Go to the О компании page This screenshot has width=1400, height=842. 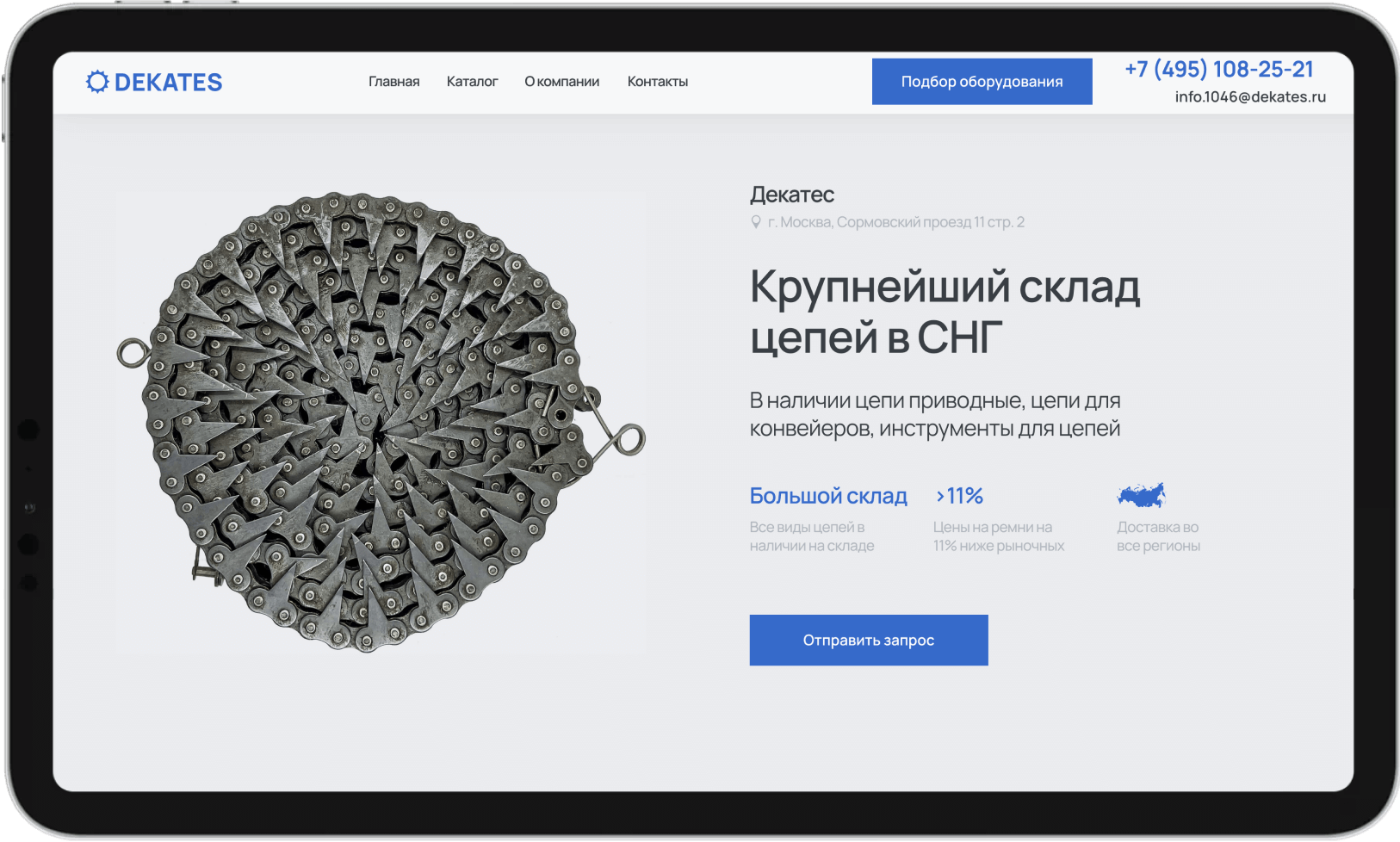point(562,82)
